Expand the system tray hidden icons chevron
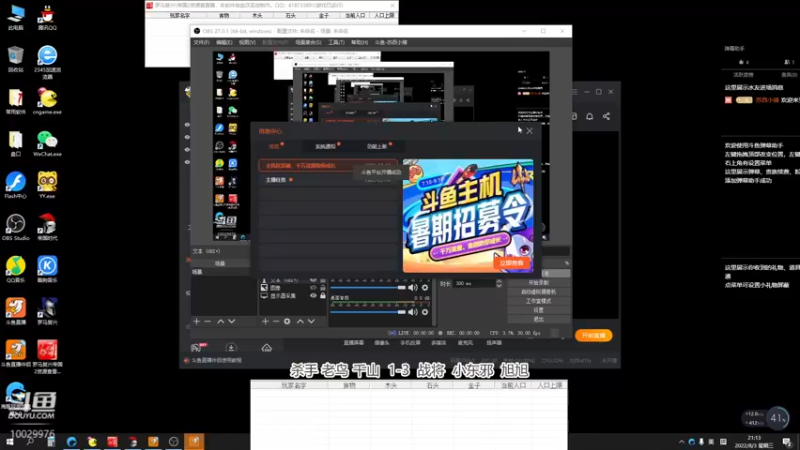Image resolution: width=800 pixels, height=450 pixels. [x=682, y=442]
